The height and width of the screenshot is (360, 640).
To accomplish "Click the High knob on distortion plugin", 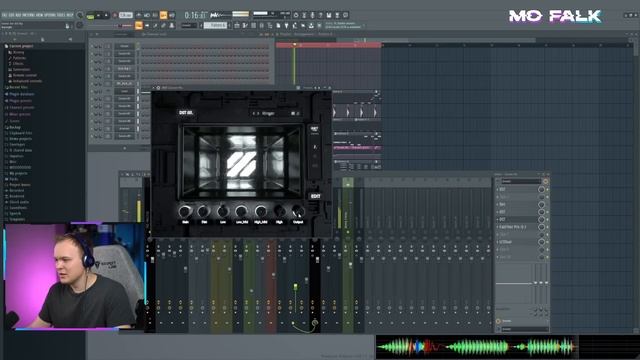I will coord(279,211).
